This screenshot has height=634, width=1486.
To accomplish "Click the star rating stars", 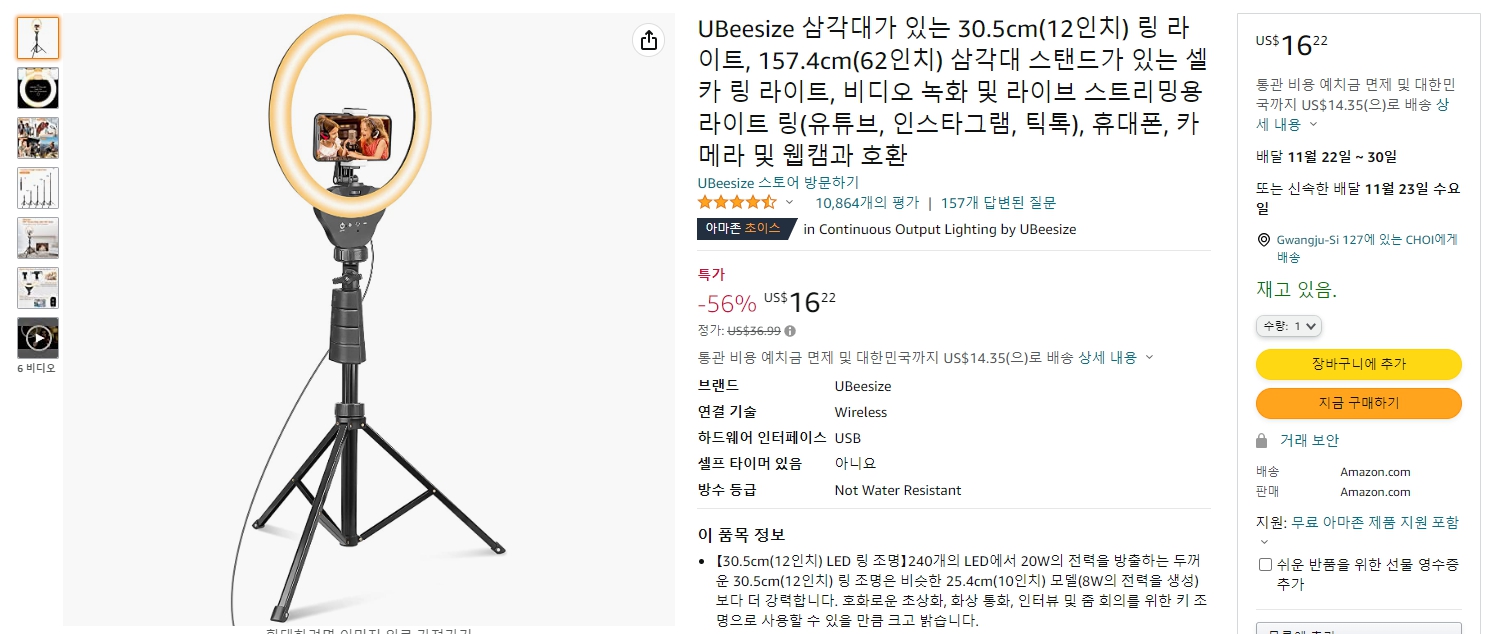I will click(x=738, y=201).
